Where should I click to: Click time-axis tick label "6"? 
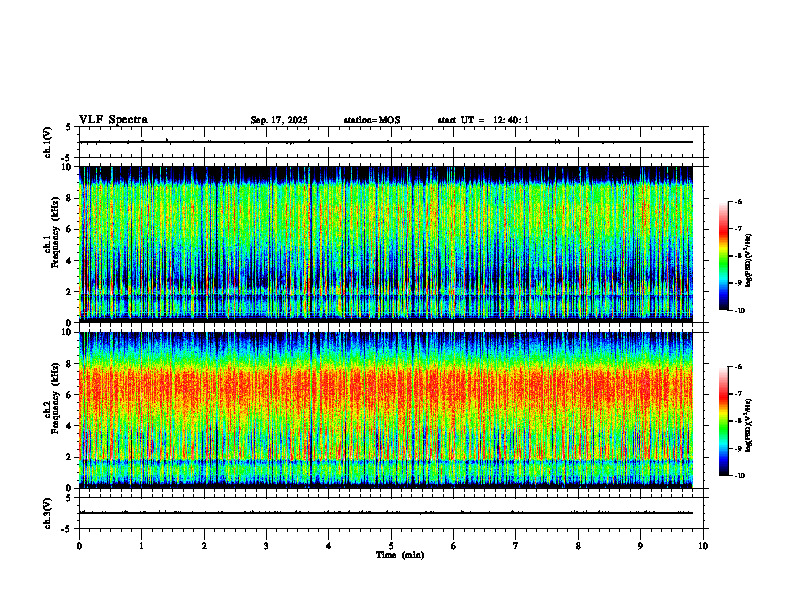tap(454, 546)
